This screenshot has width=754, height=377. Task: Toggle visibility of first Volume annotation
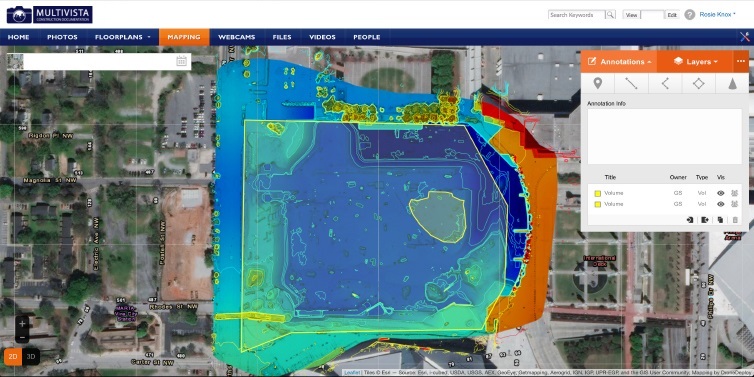click(x=720, y=193)
